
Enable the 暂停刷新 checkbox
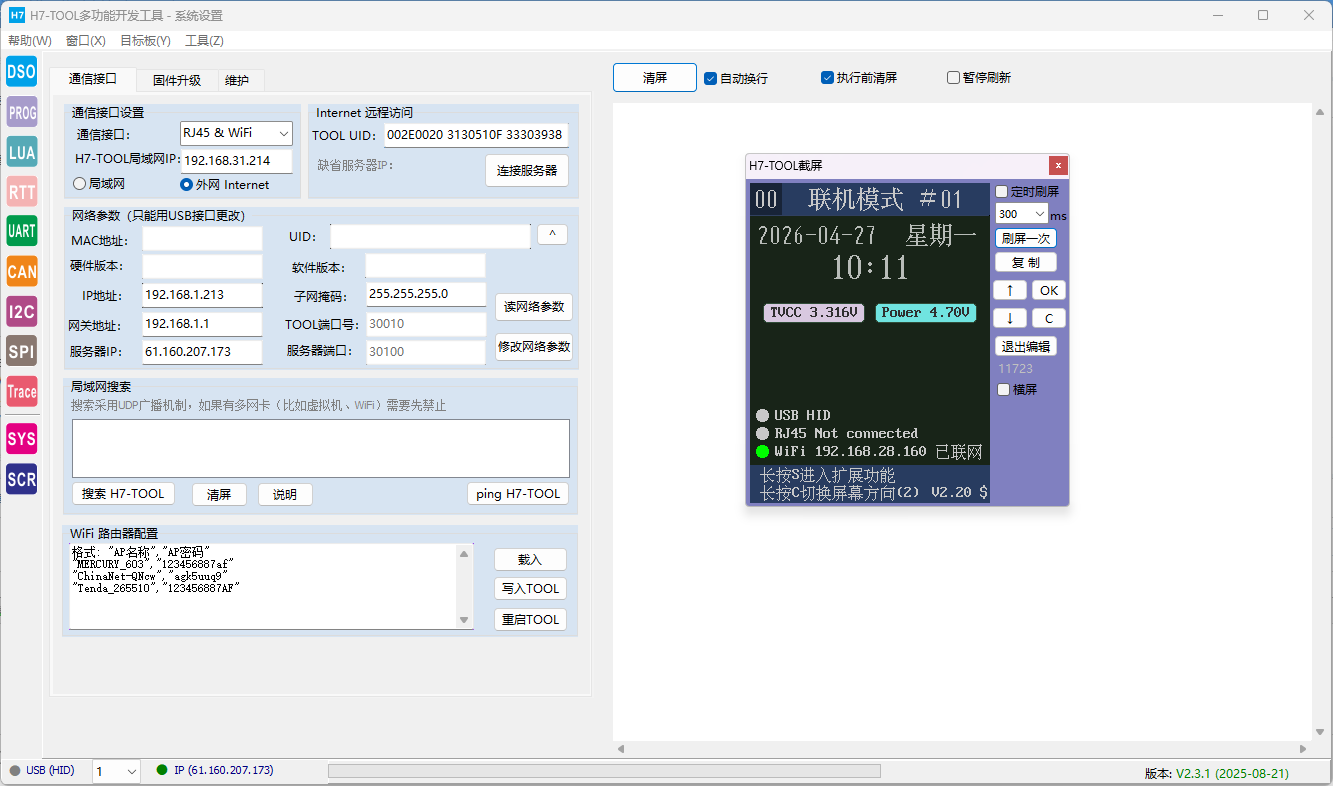tap(953, 78)
